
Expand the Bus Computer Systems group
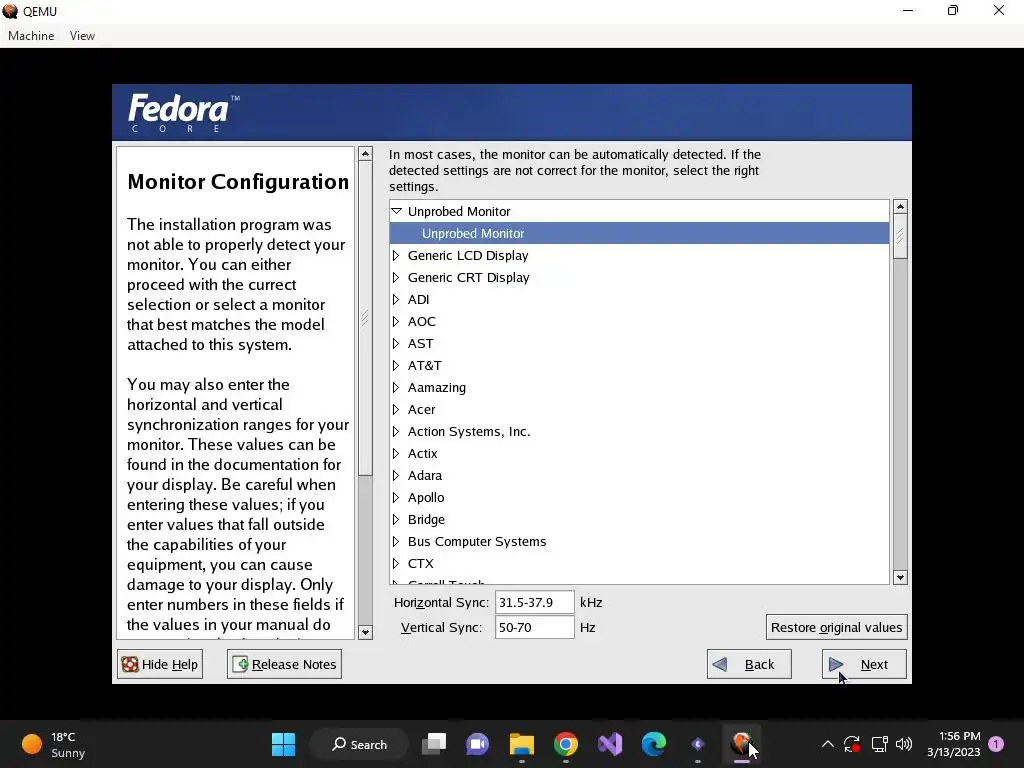click(x=396, y=541)
